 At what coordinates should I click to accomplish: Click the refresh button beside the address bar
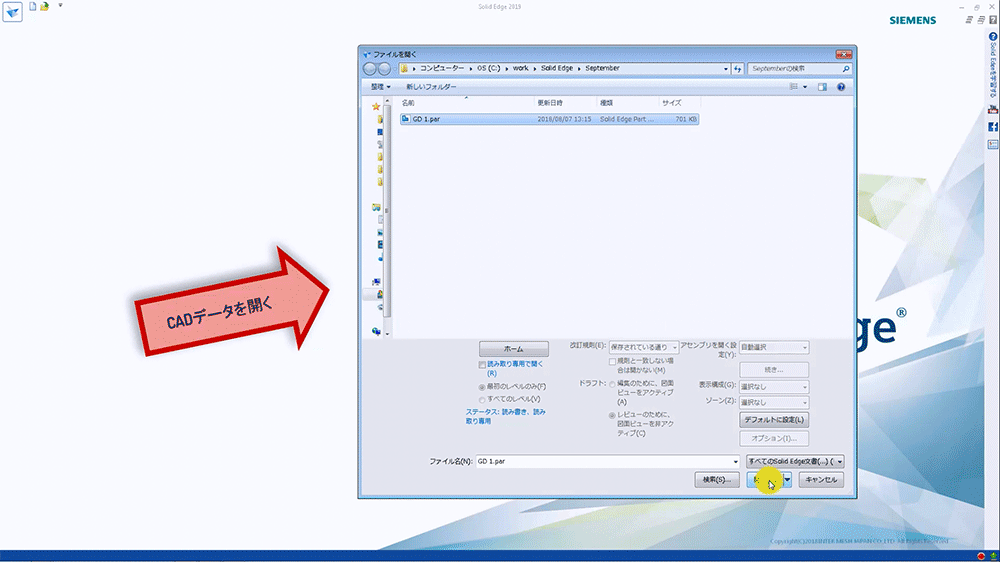click(x=737, y=68)
